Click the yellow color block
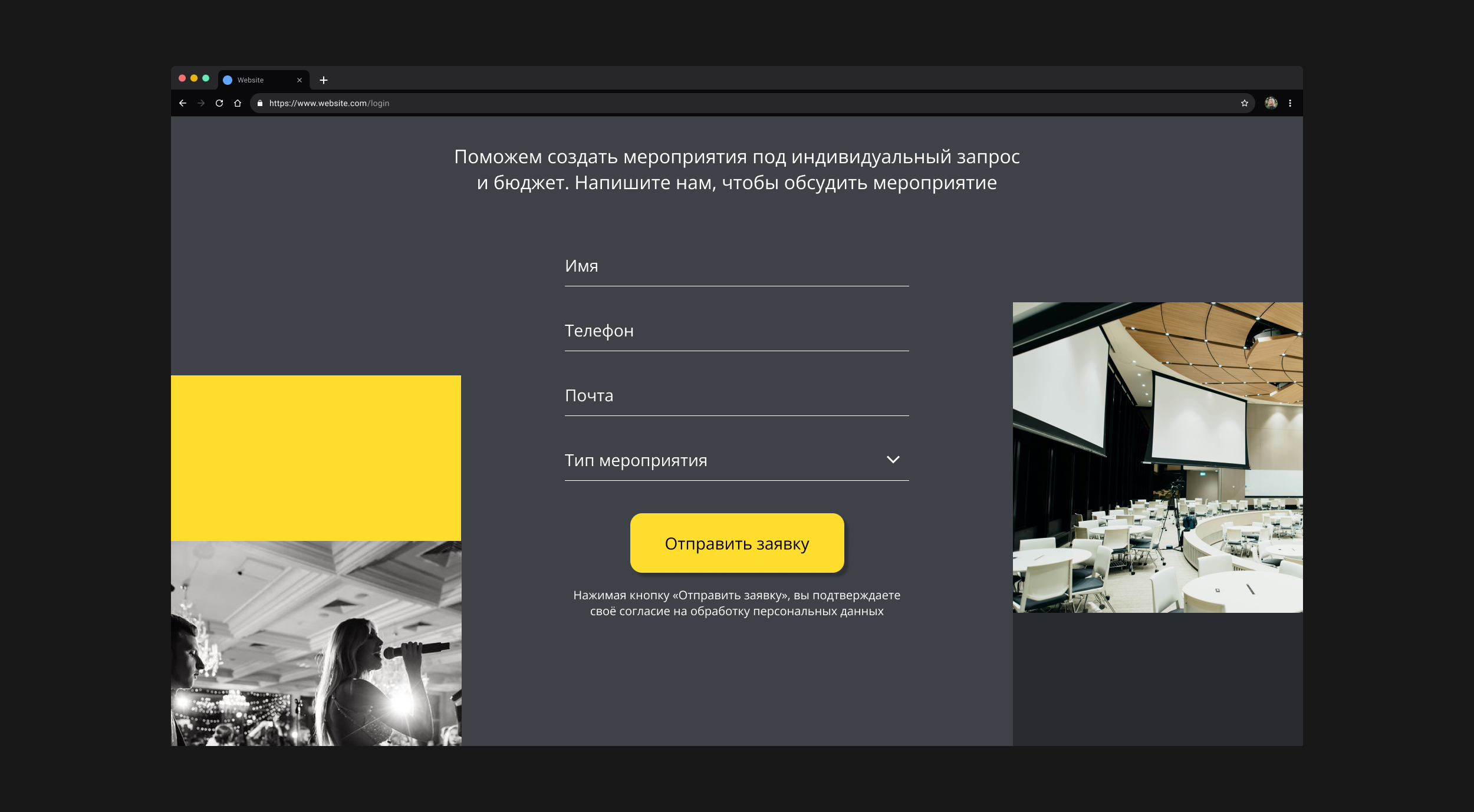 [x=316, y=458]
